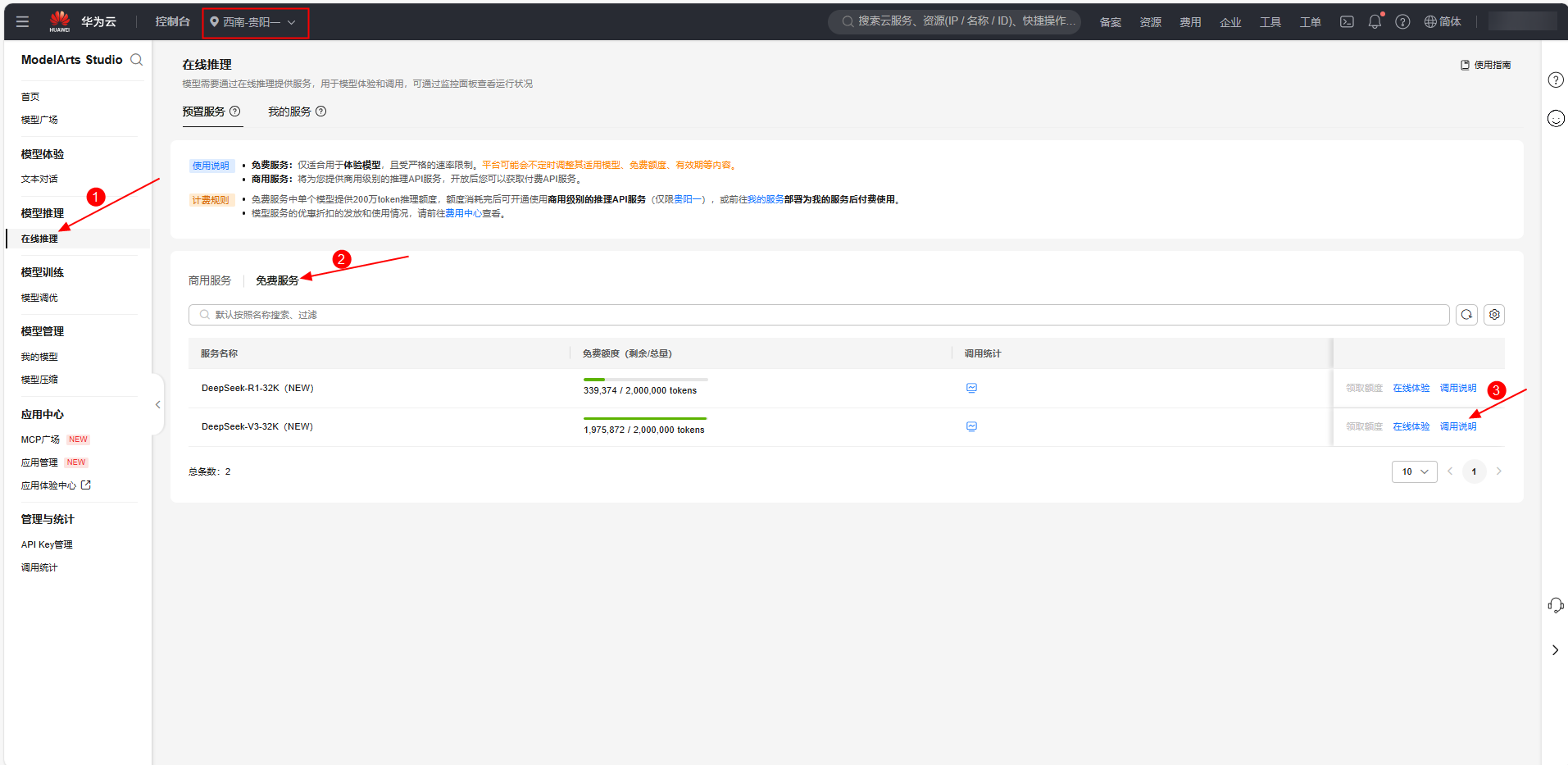Click 调用说明 for DeepSeek-V3-32K
Screen dimensions: 1568x765
tap(1458, 426)
